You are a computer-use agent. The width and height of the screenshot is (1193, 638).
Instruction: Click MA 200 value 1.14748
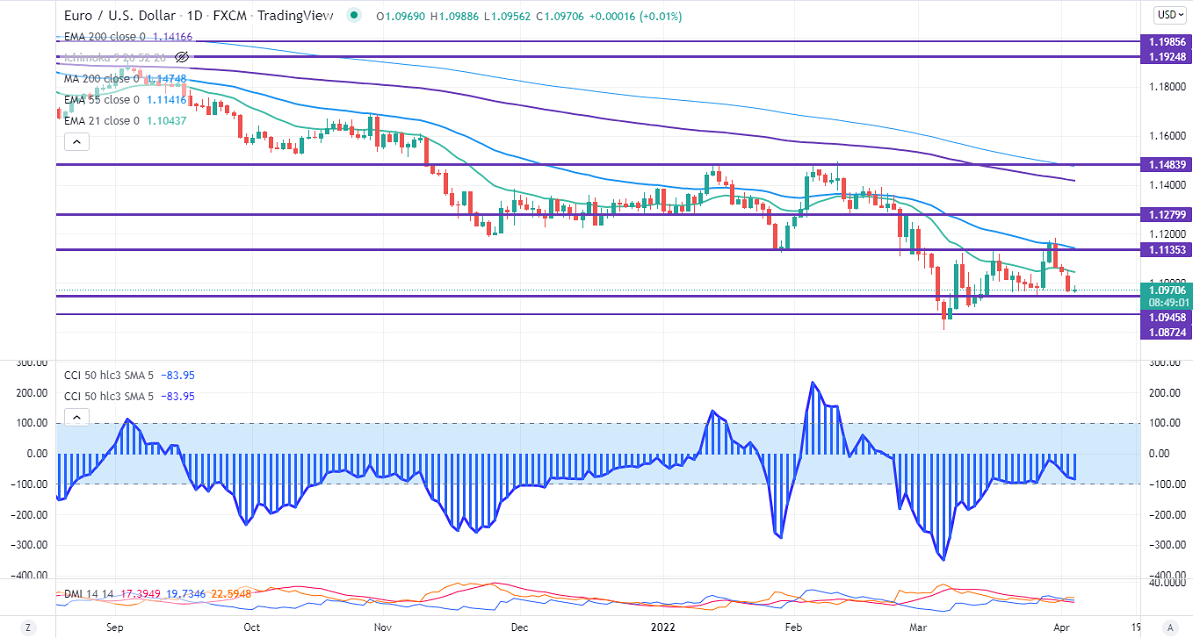(165, 79)
